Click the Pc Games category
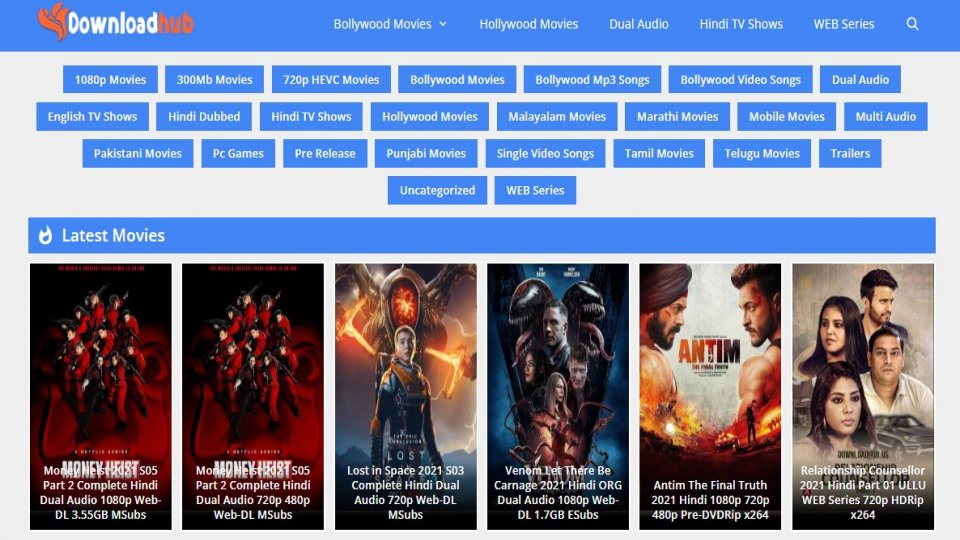The height and width of the screenshot is (540, 960). click(238, 153)
